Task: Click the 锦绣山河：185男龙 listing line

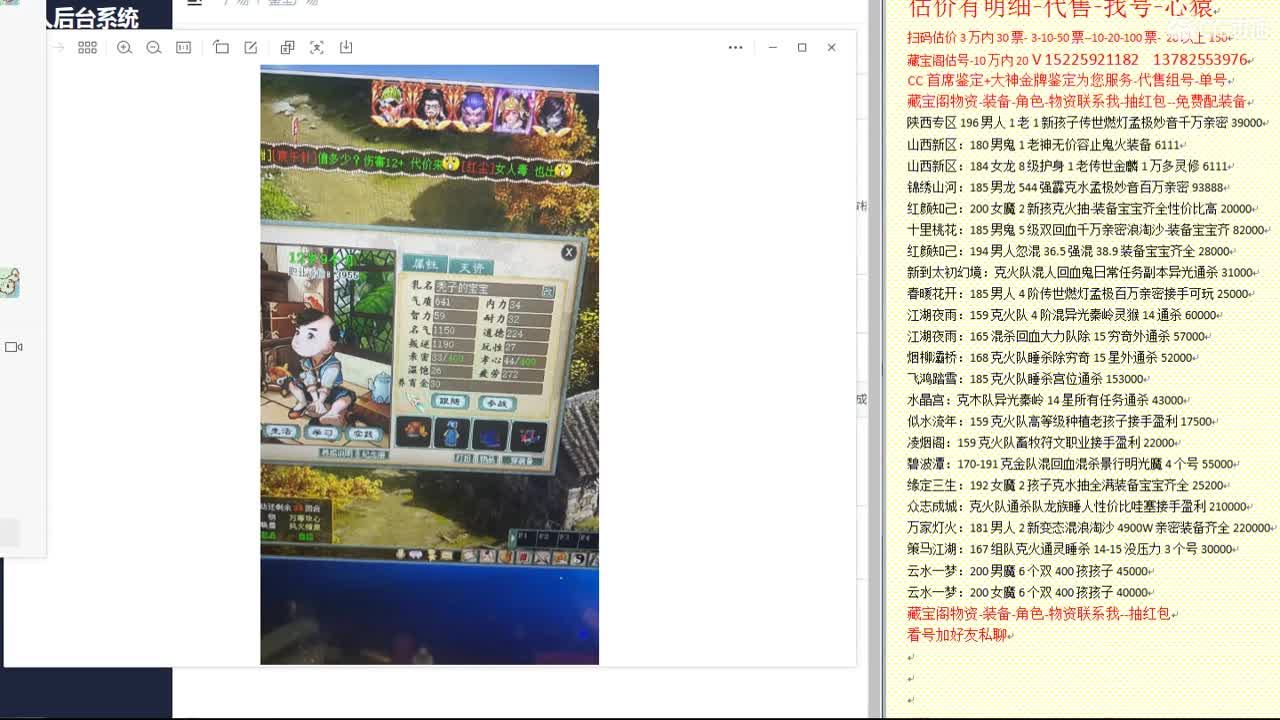Action: pyautogui.click(x=1066, y=188)
